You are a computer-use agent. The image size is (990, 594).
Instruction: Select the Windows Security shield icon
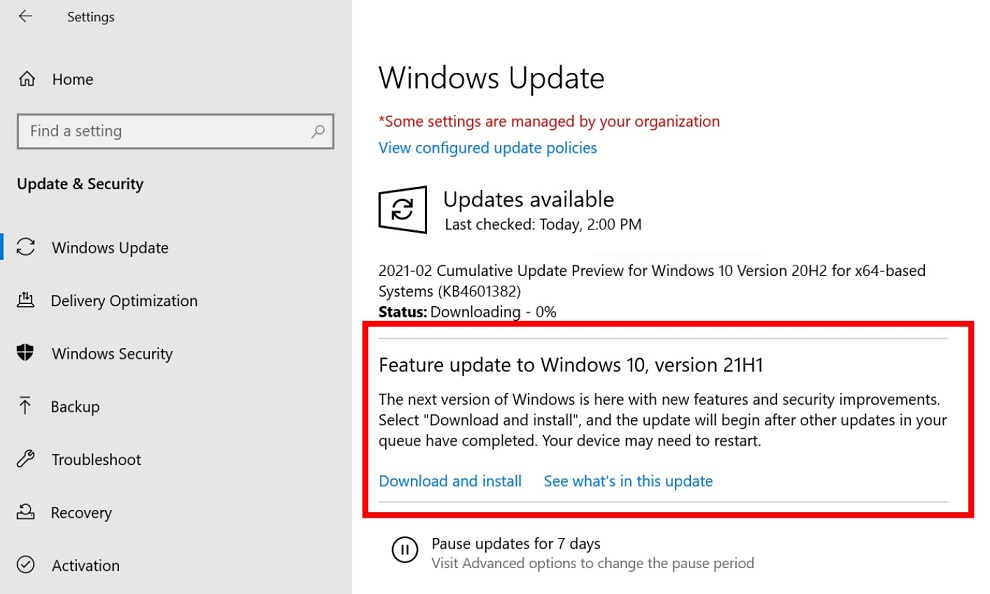(26, 353)
